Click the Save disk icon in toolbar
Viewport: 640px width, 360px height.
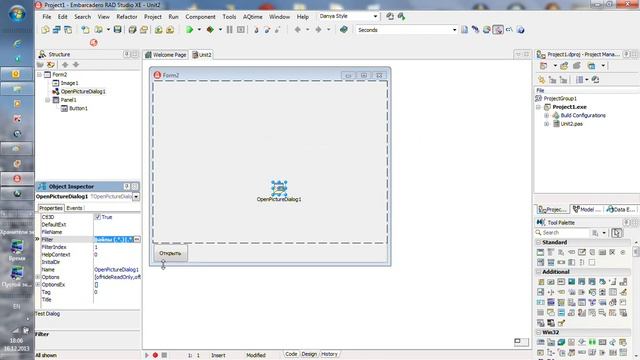click(118, 30)
